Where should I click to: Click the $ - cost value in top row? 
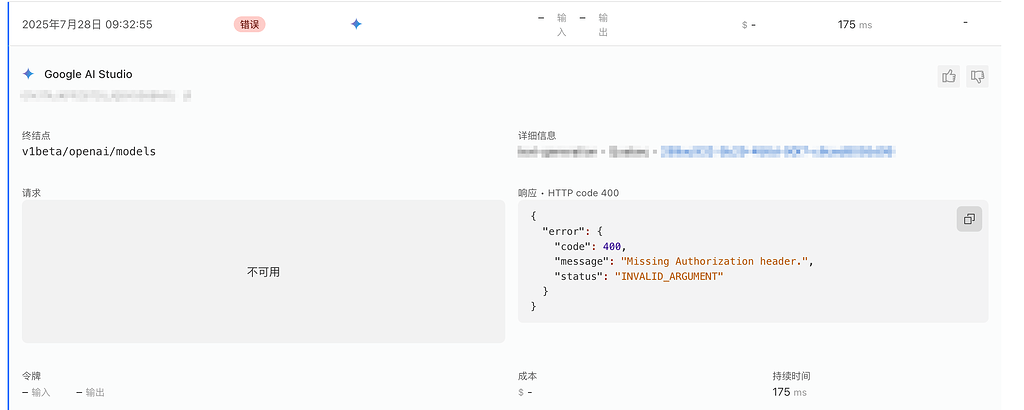pyautogui.click(x=748, y=25)
